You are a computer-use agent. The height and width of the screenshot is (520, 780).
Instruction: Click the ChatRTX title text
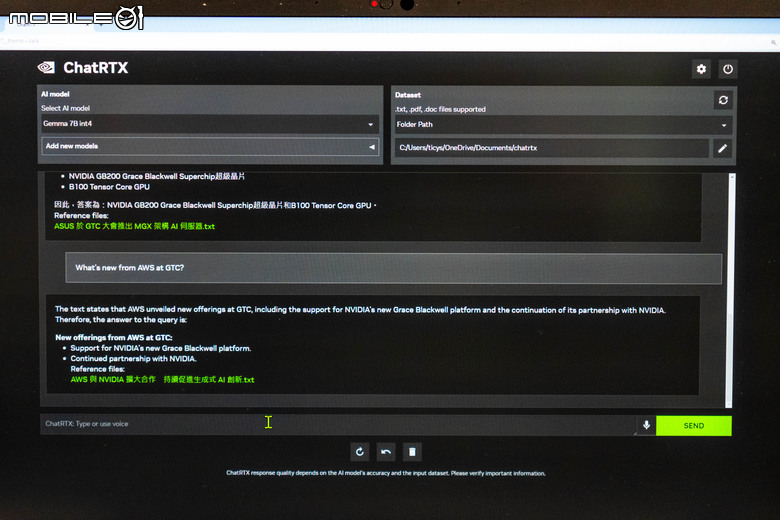(x=96, y=68)
